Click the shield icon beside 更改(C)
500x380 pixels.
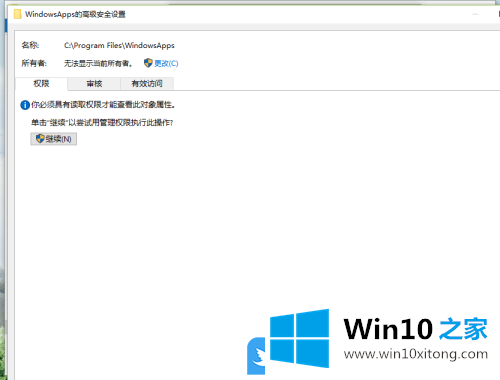pos(148,63)
